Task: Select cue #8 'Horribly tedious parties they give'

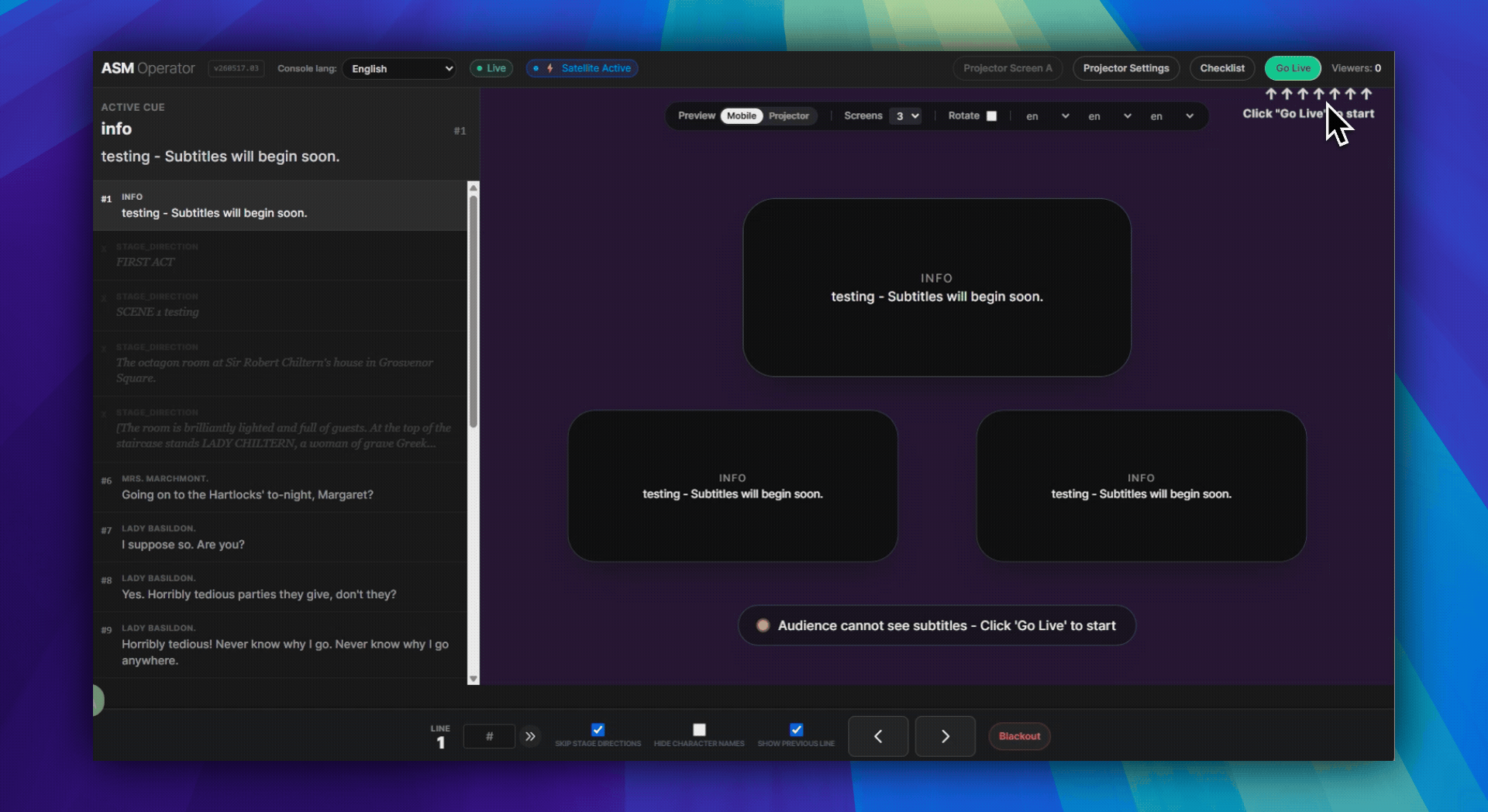Action: [x=280, y=587]
